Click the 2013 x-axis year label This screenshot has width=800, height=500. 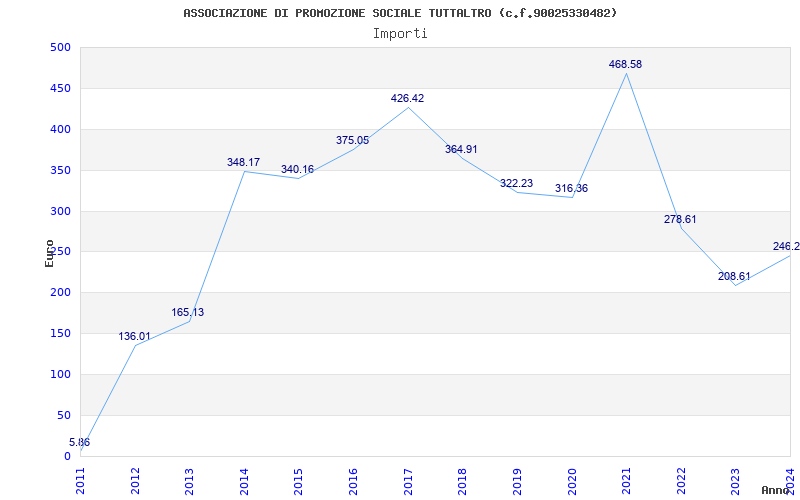pyautogui.click(x=190, y=482)
